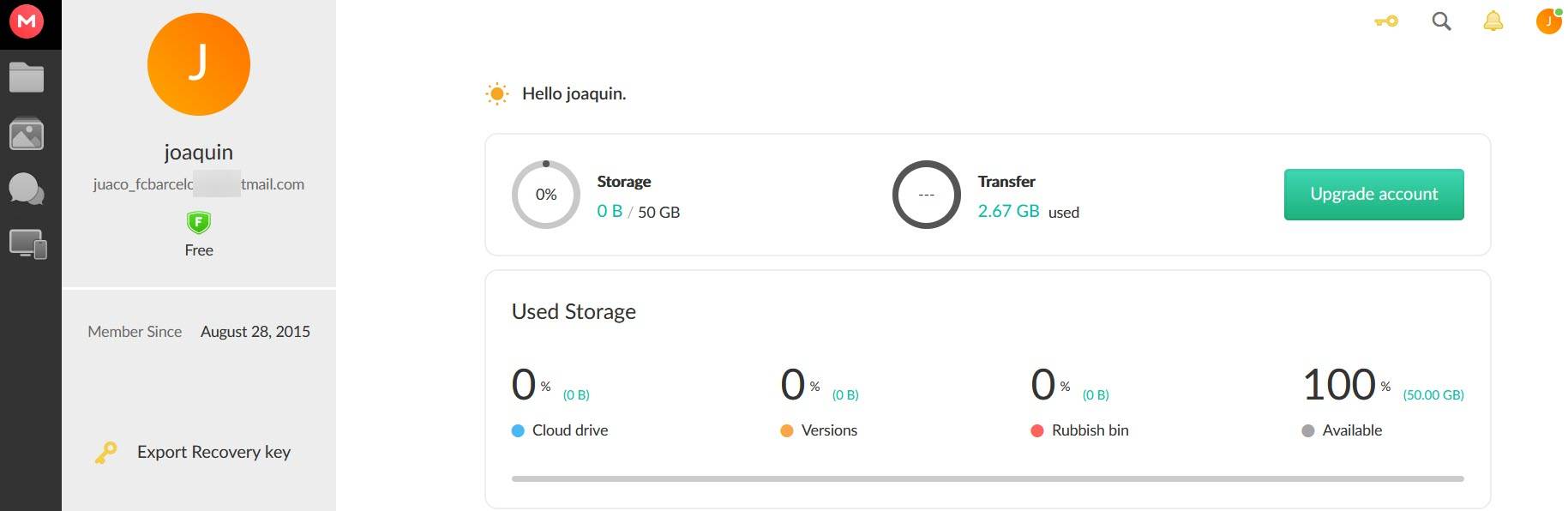Screen dimensions: 1568x511
Task: Open the Cloud drive folder icon
Action: click(27, 78)
